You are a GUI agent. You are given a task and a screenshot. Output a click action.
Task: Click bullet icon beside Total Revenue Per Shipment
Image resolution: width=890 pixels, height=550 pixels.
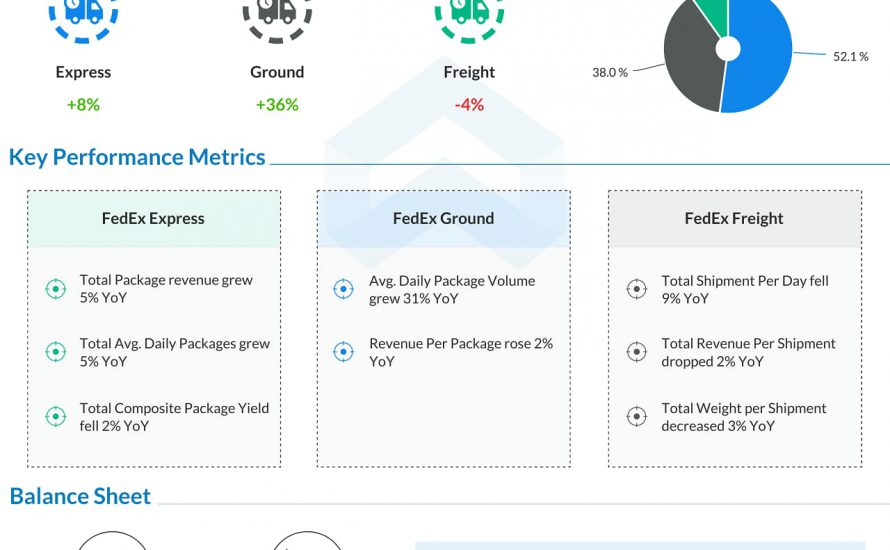636,352
